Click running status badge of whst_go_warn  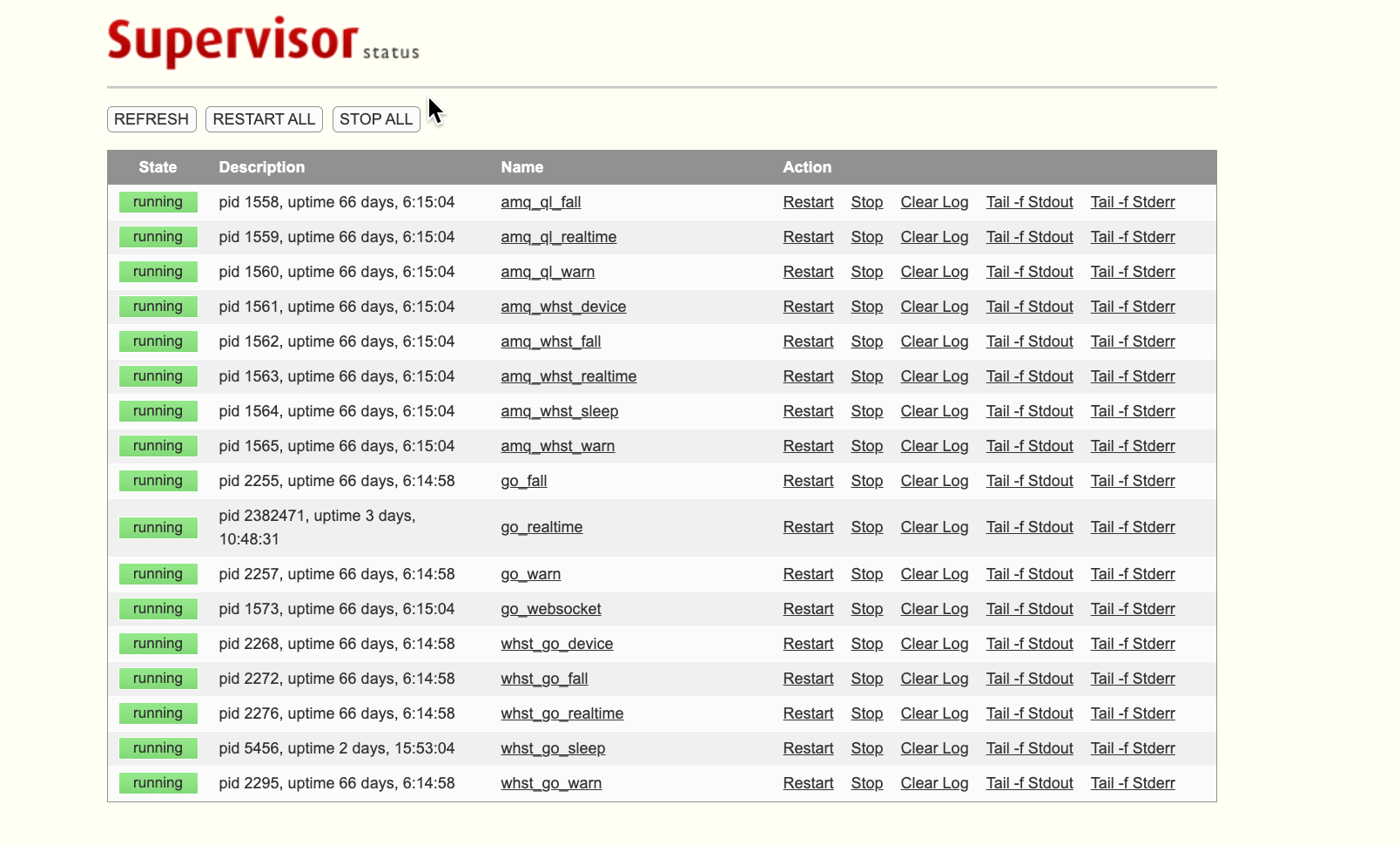click(x=158, y=783)
